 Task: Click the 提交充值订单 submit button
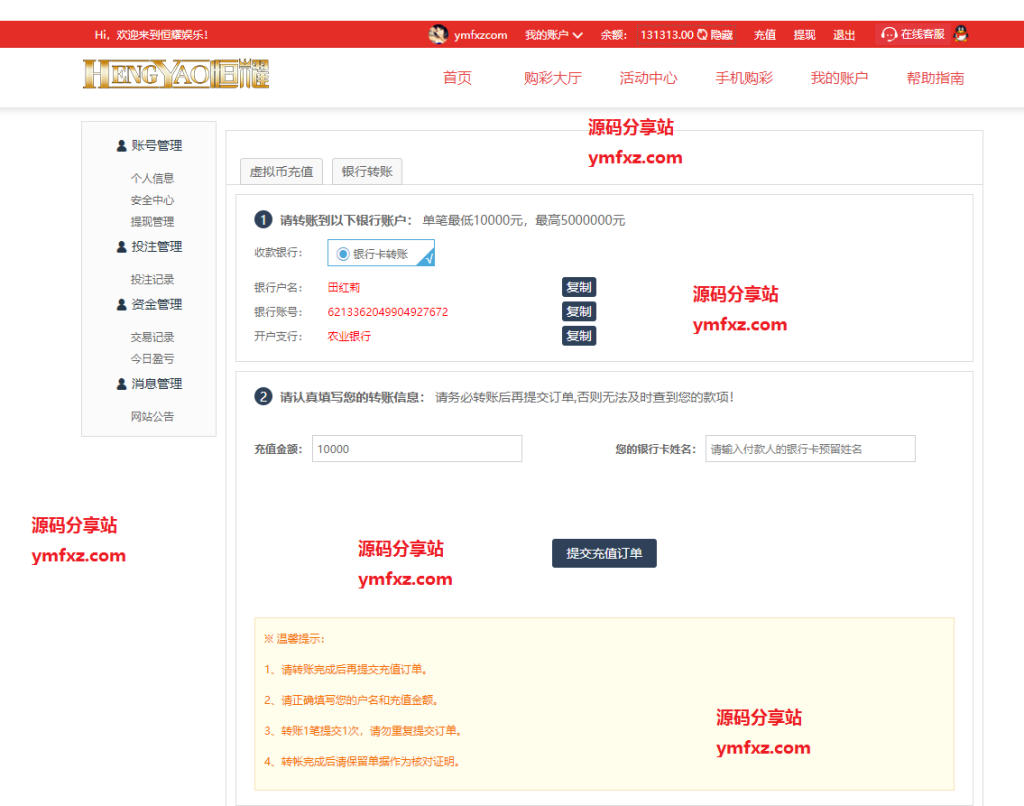click(604, 553)
